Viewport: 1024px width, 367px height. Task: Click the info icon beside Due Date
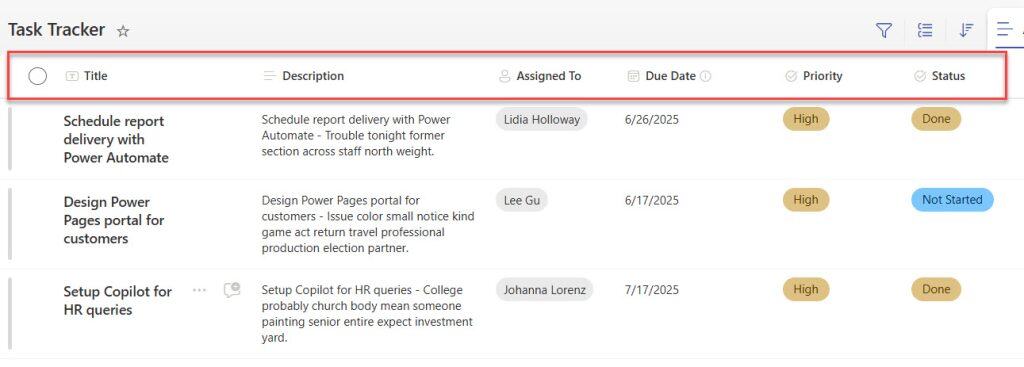click(x=705, y=76)
